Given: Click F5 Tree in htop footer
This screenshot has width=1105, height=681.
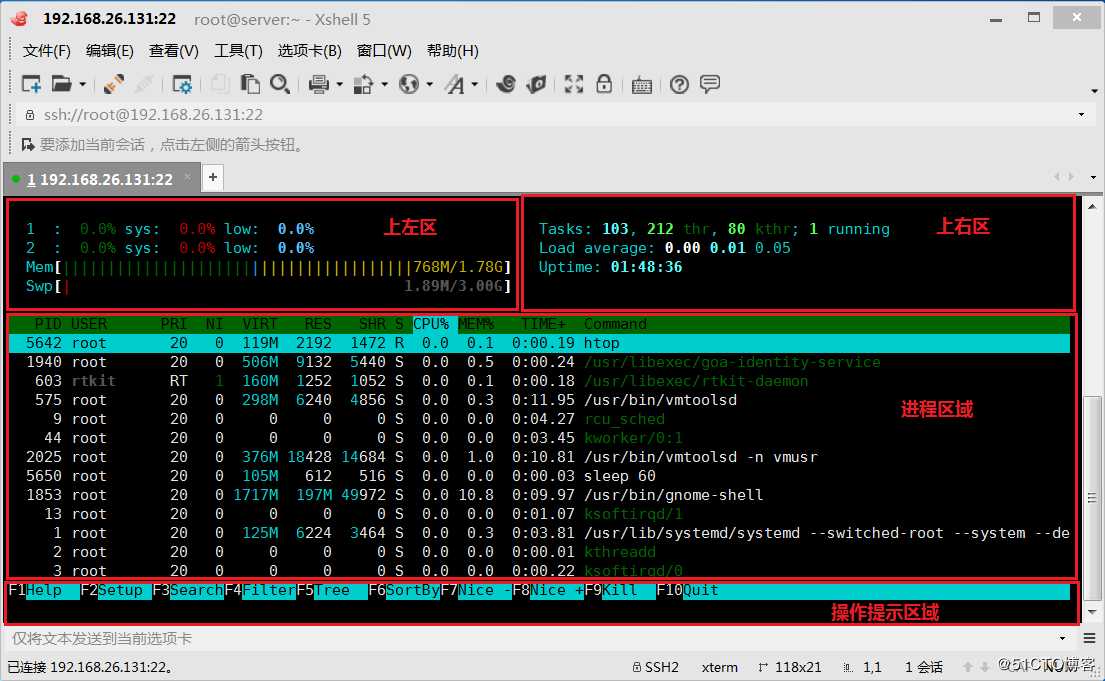Looking at the screenshot, I should coord(332,590).
